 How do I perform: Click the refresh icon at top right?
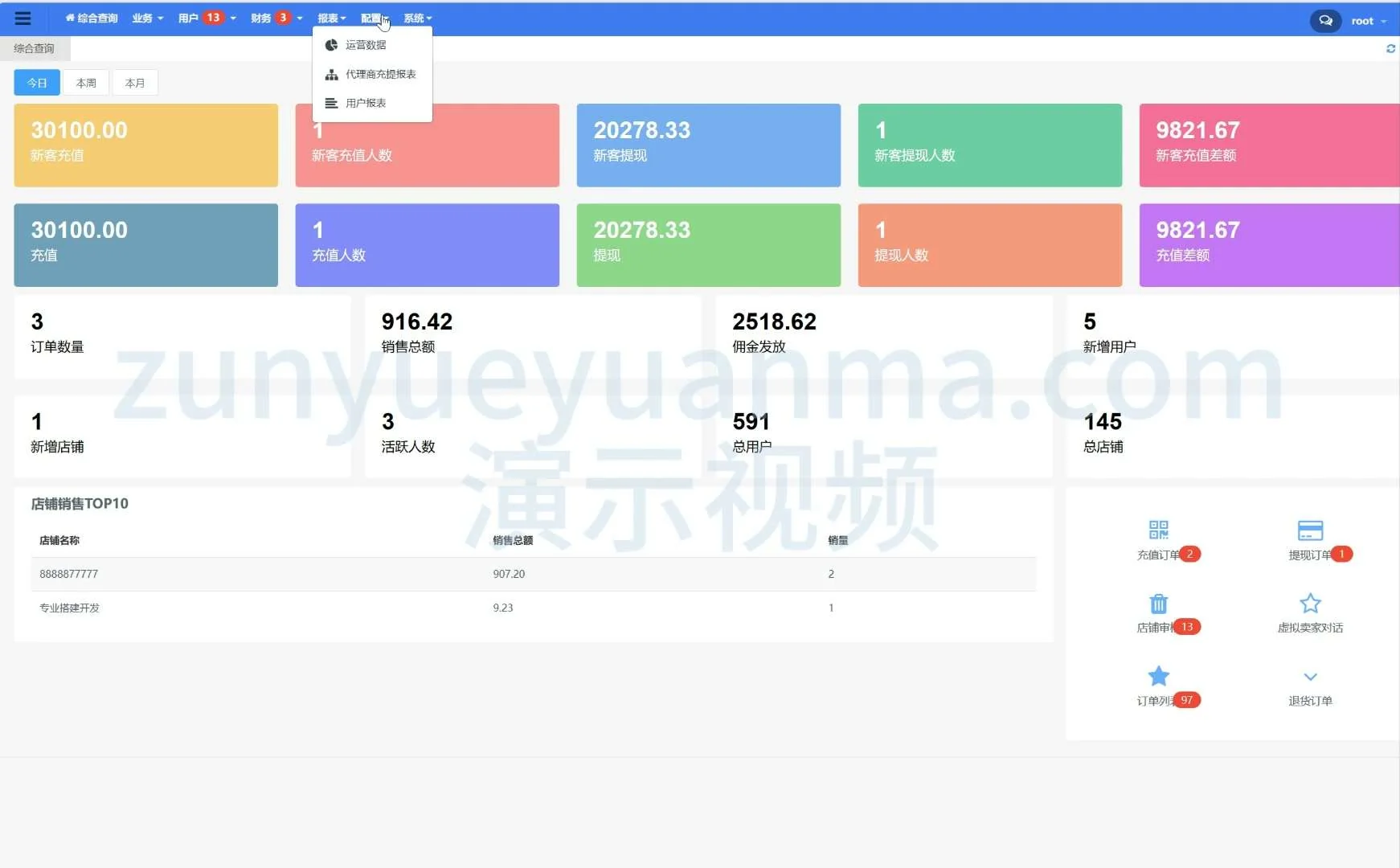(x=1390, y=49)
